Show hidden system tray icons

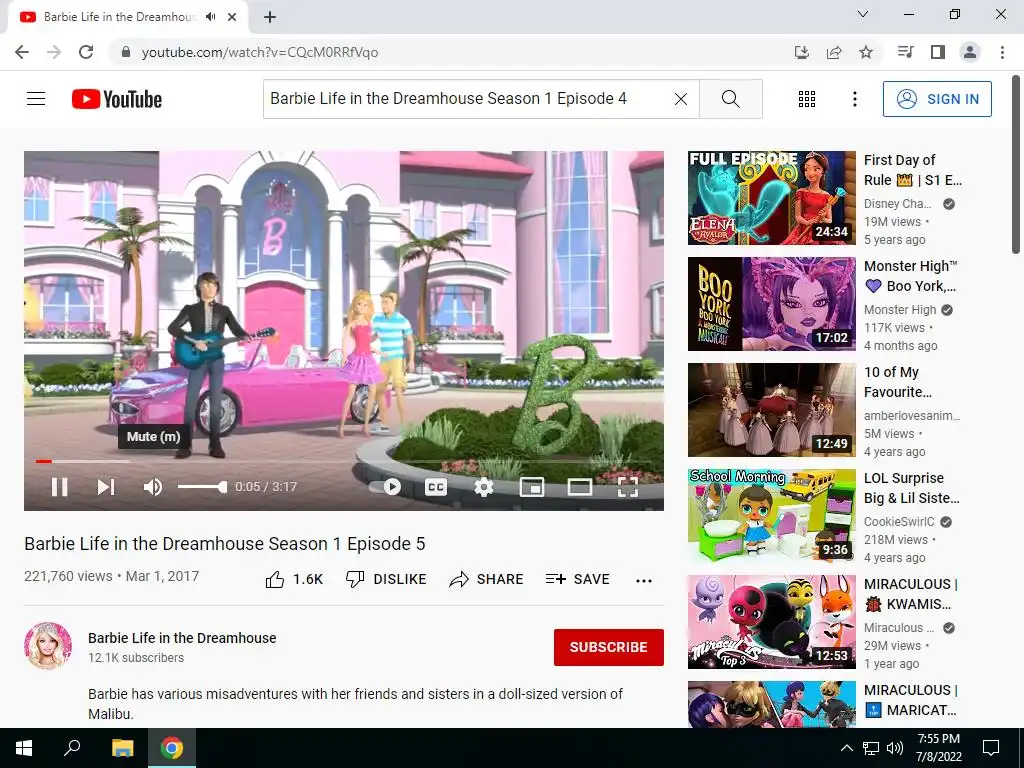pyautogui.click(x=846, y=748)
